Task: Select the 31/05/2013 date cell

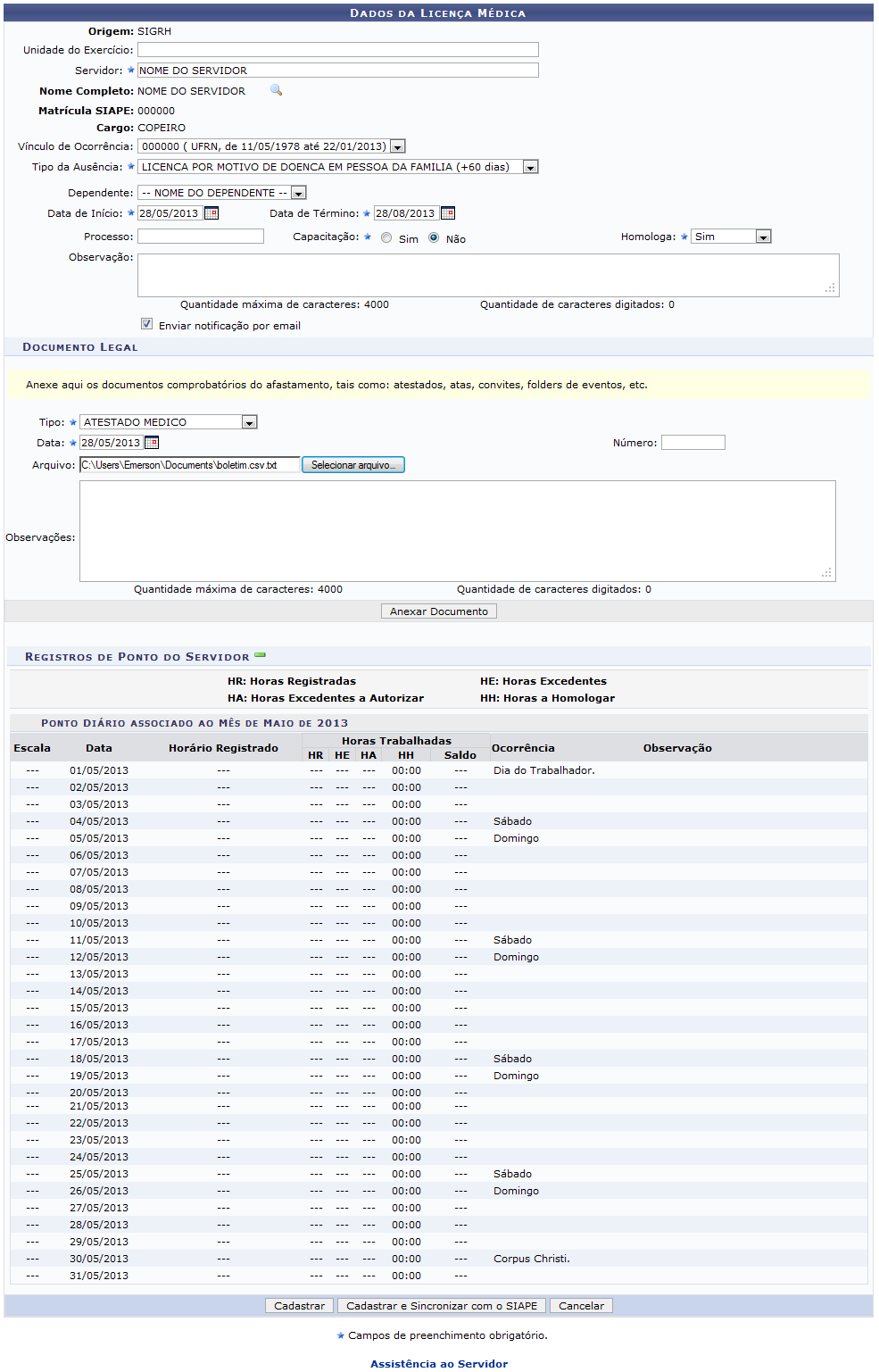Action: click(x=99, y=1276)
